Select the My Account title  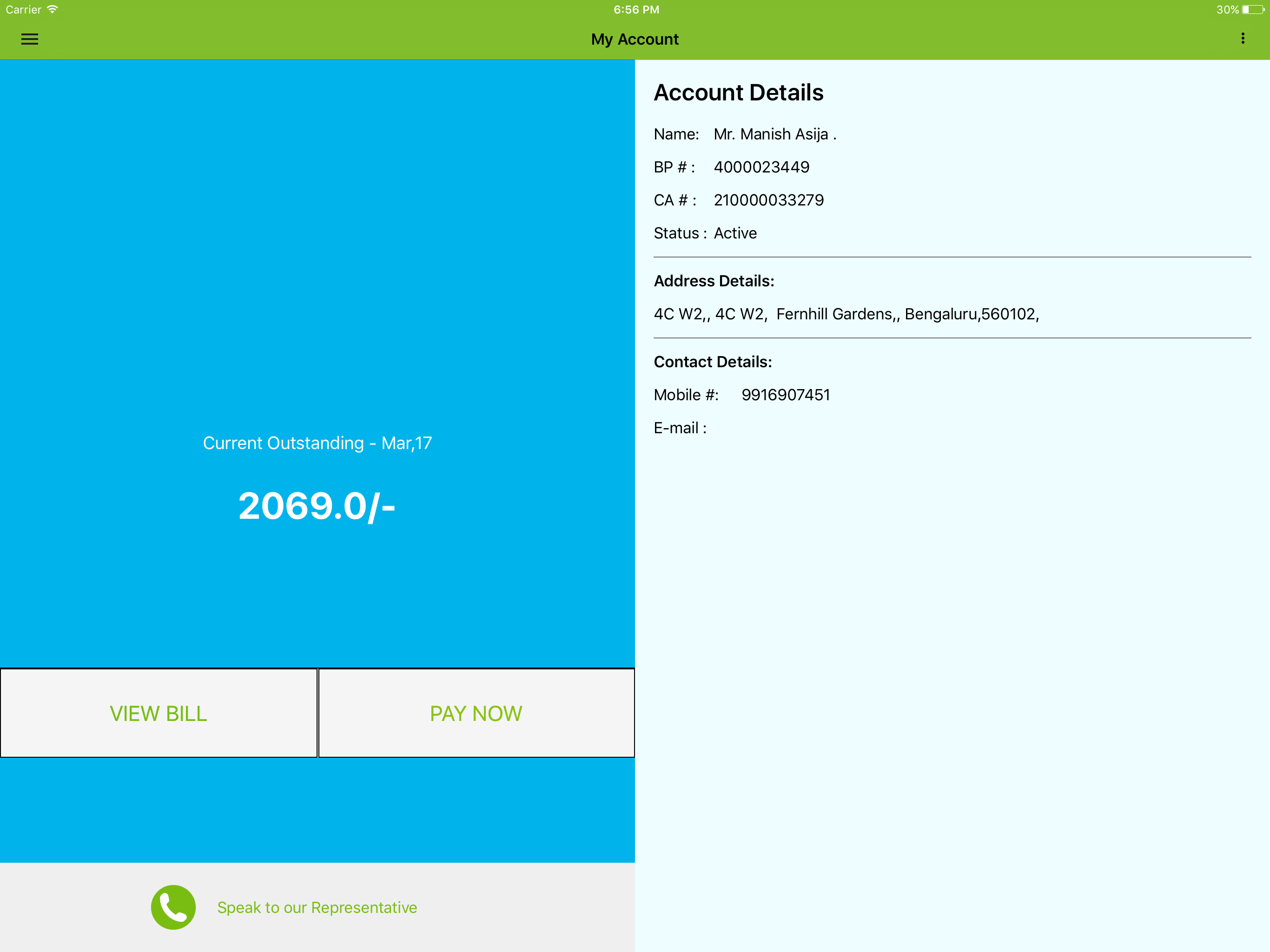(x=635, y=39)
